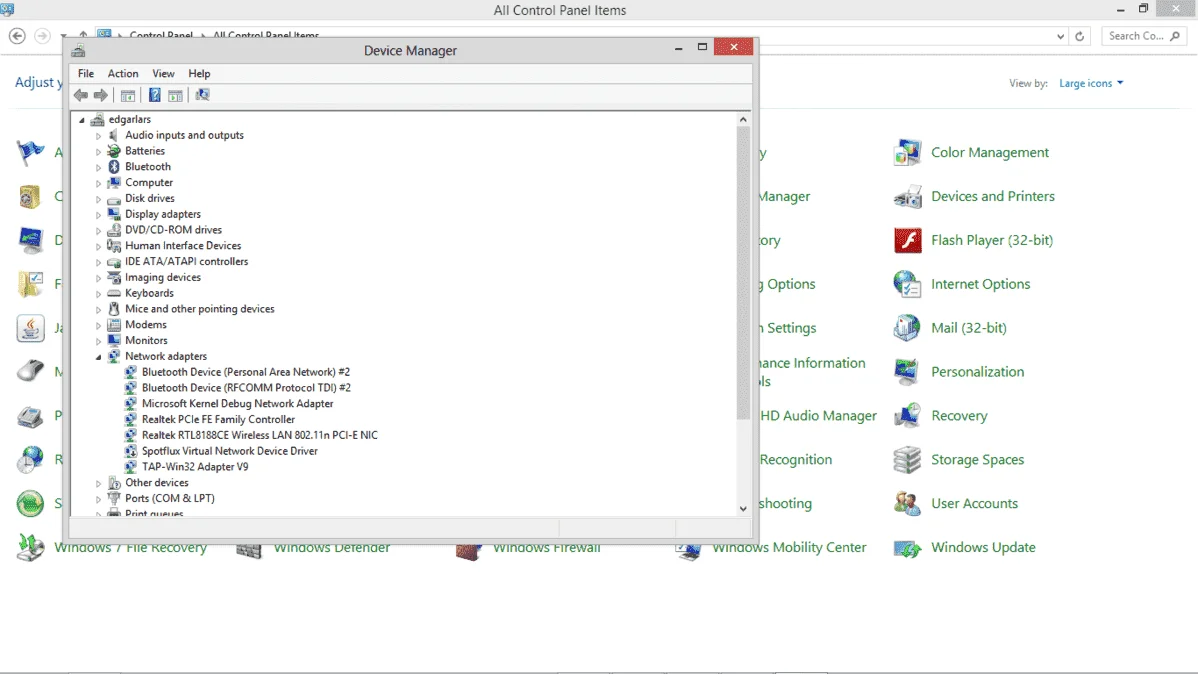1198x674 pixels.
Task: Expand Audio inputs and outputs
Action: click(98, 136)
